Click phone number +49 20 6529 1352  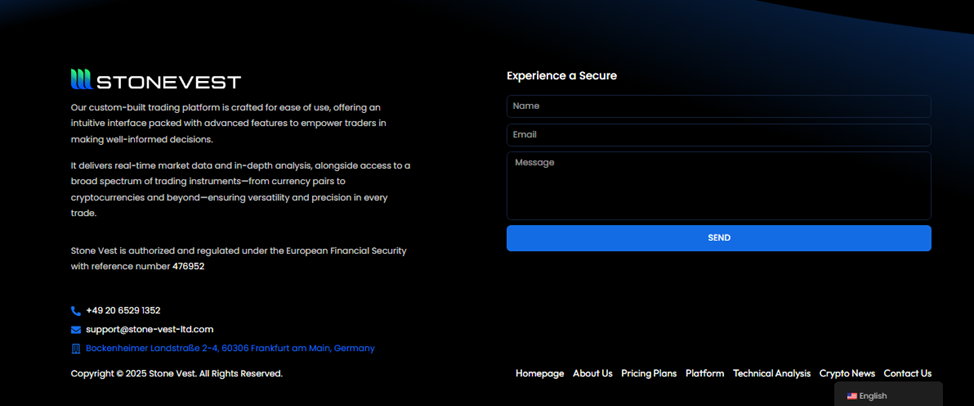(123, 311)
